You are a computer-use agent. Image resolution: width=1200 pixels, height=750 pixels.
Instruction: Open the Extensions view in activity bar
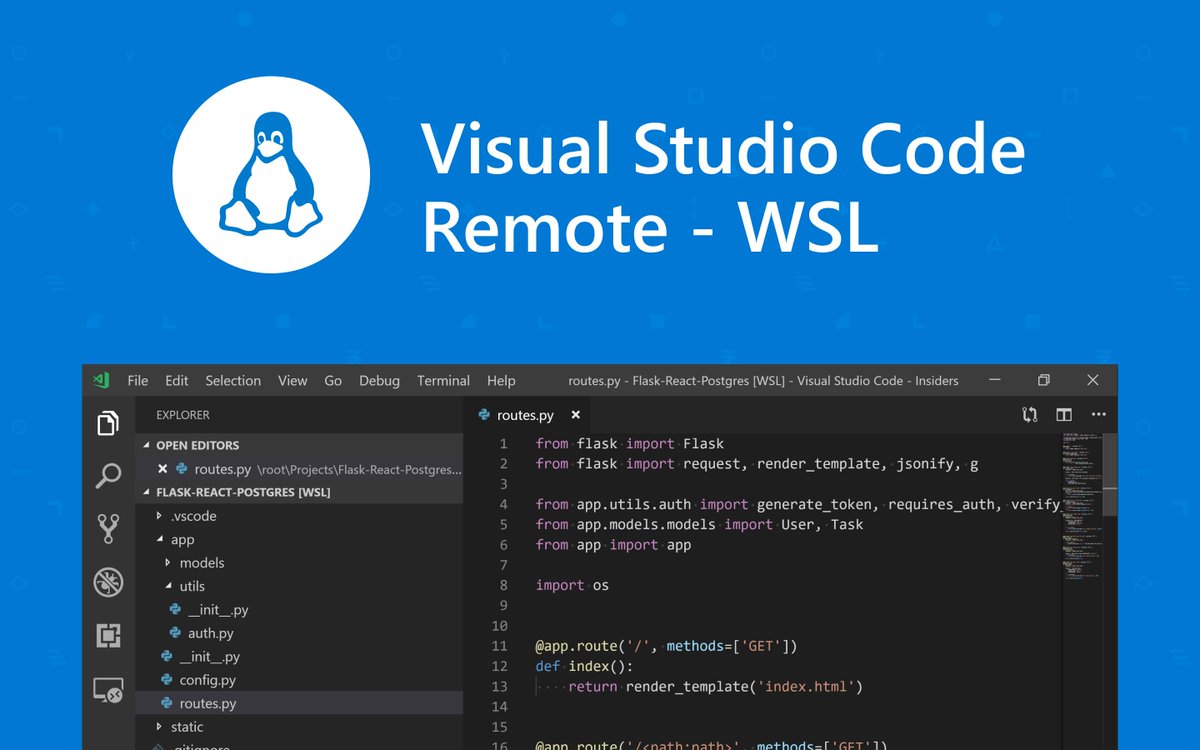point(108,635)
